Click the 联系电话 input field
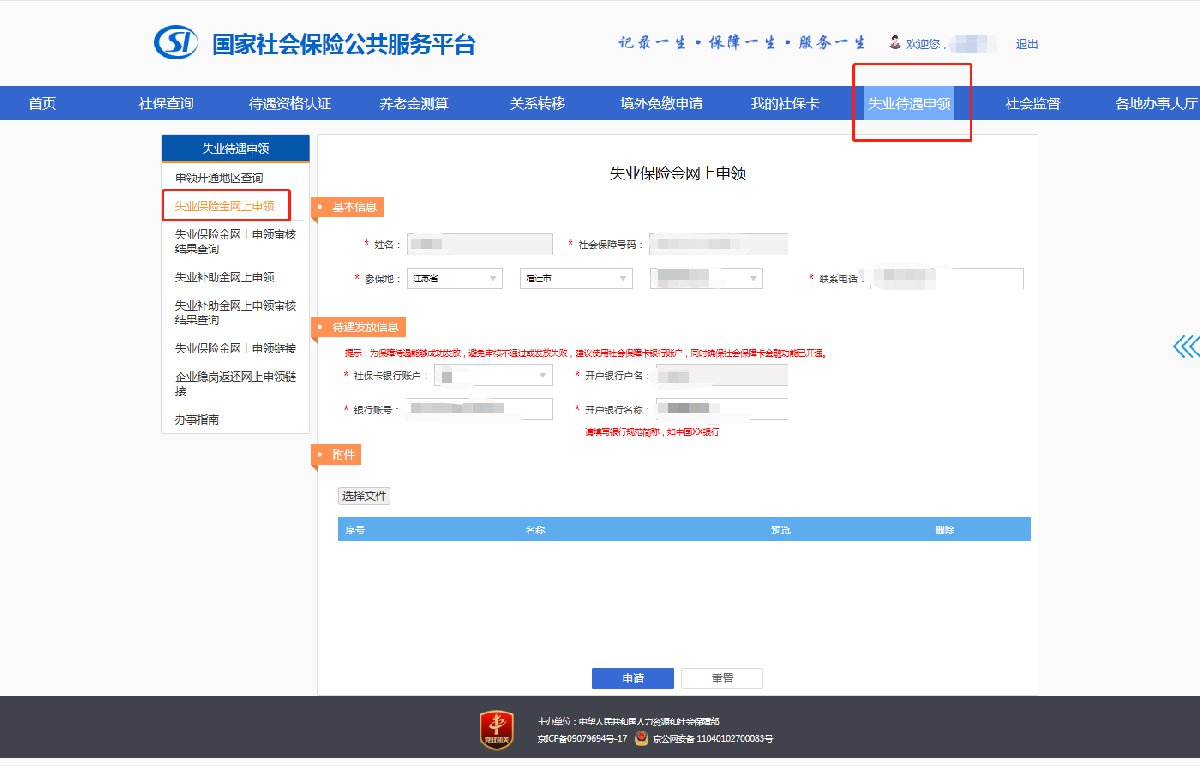 [947, 279]
